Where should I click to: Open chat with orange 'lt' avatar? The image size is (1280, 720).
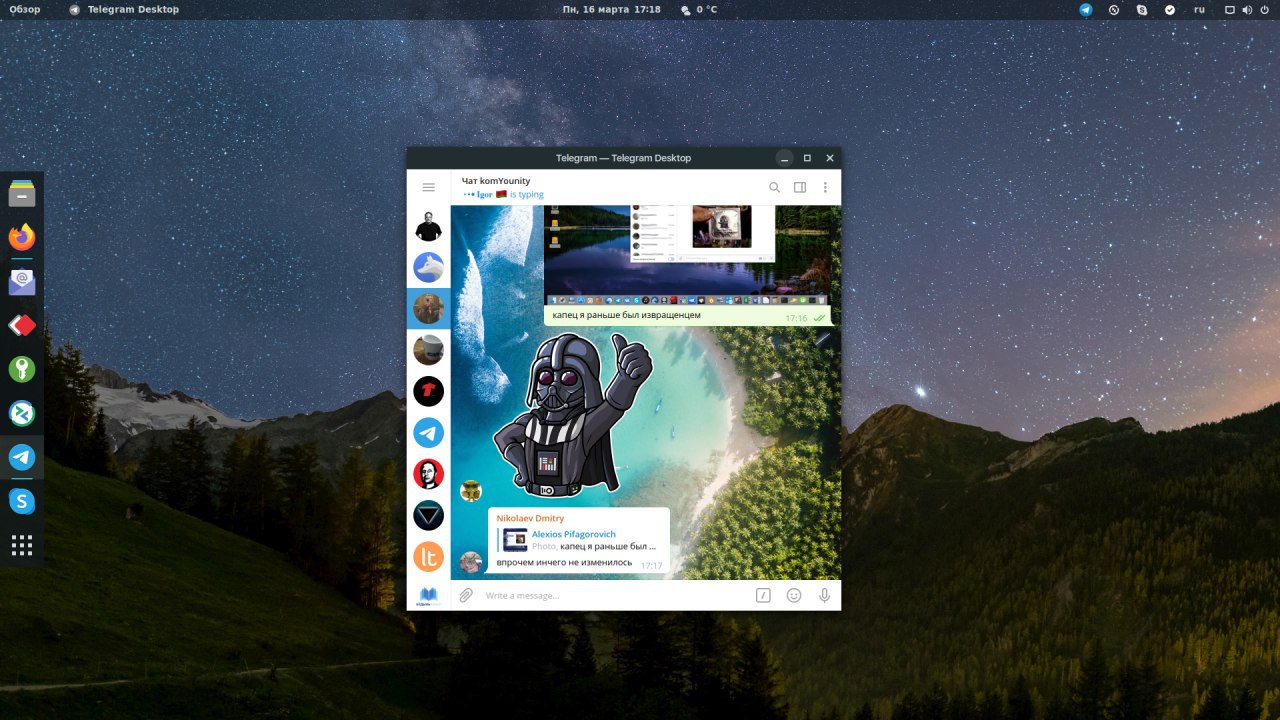[428, 556]
